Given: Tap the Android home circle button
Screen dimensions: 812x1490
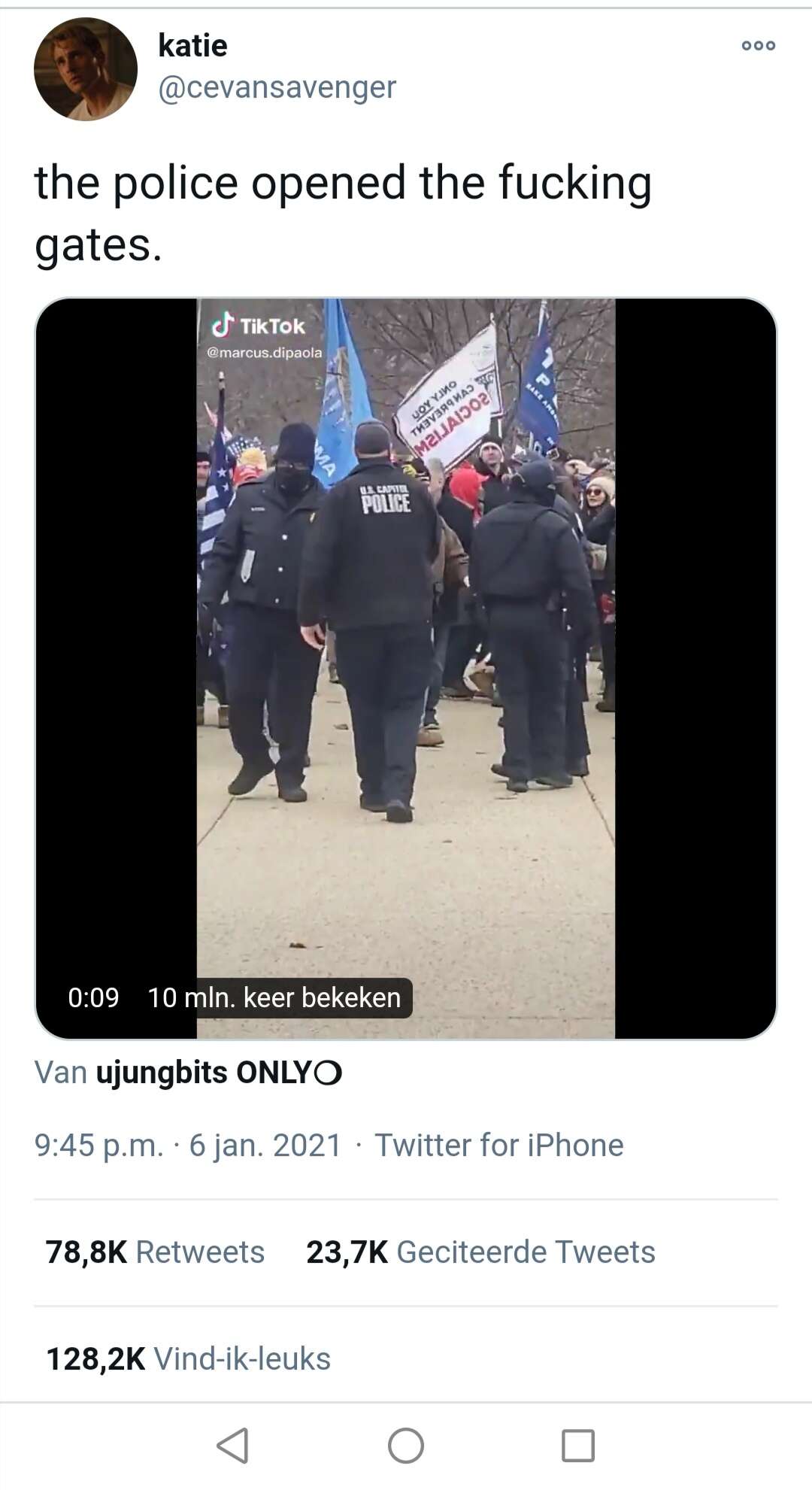Looking at the screenshot, I should click(406, 1445).
